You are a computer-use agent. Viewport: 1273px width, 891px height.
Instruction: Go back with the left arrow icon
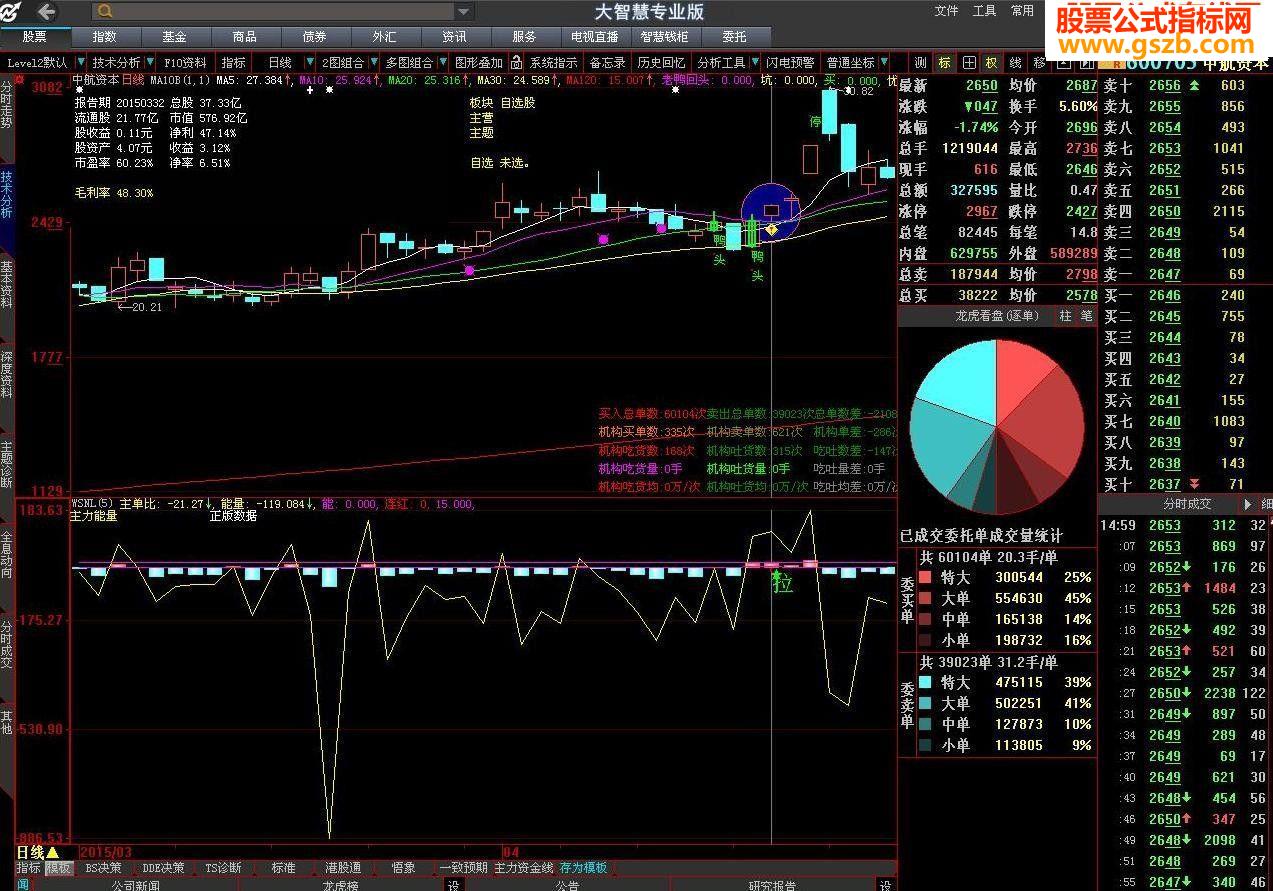(46, 12)
